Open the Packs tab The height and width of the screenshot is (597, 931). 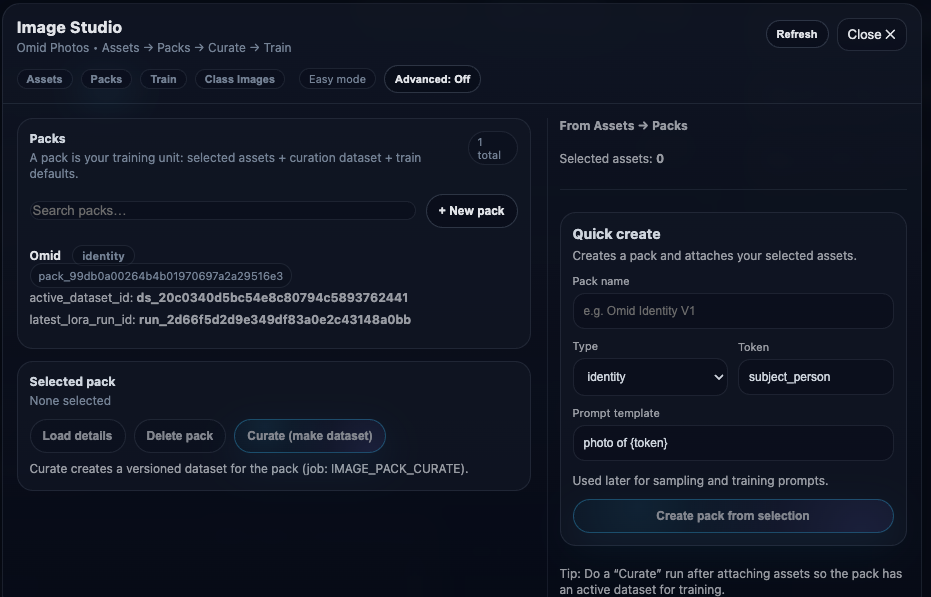coord(106,79)
